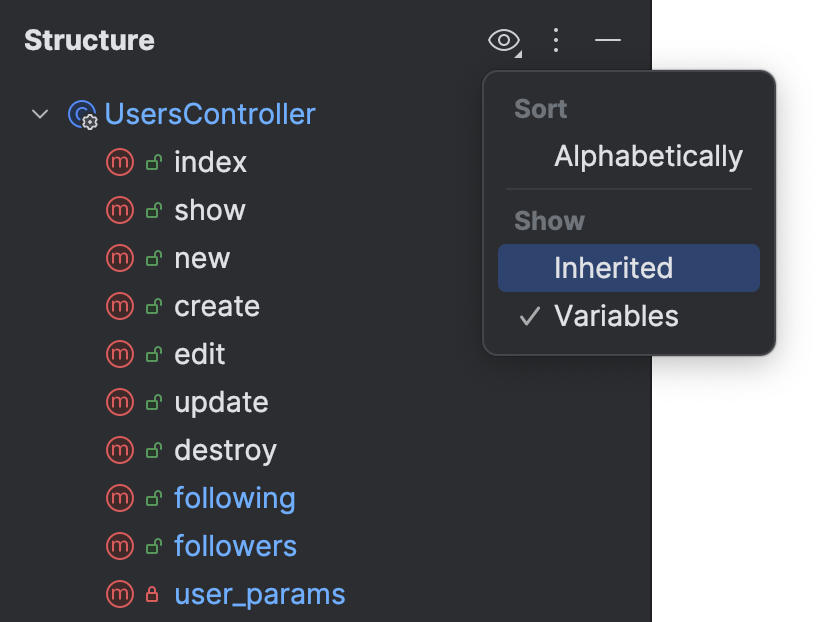Screen dimensions: 822x622
Task: Click the followers method link
Action: pyautogui.click(x=235, y=546)
